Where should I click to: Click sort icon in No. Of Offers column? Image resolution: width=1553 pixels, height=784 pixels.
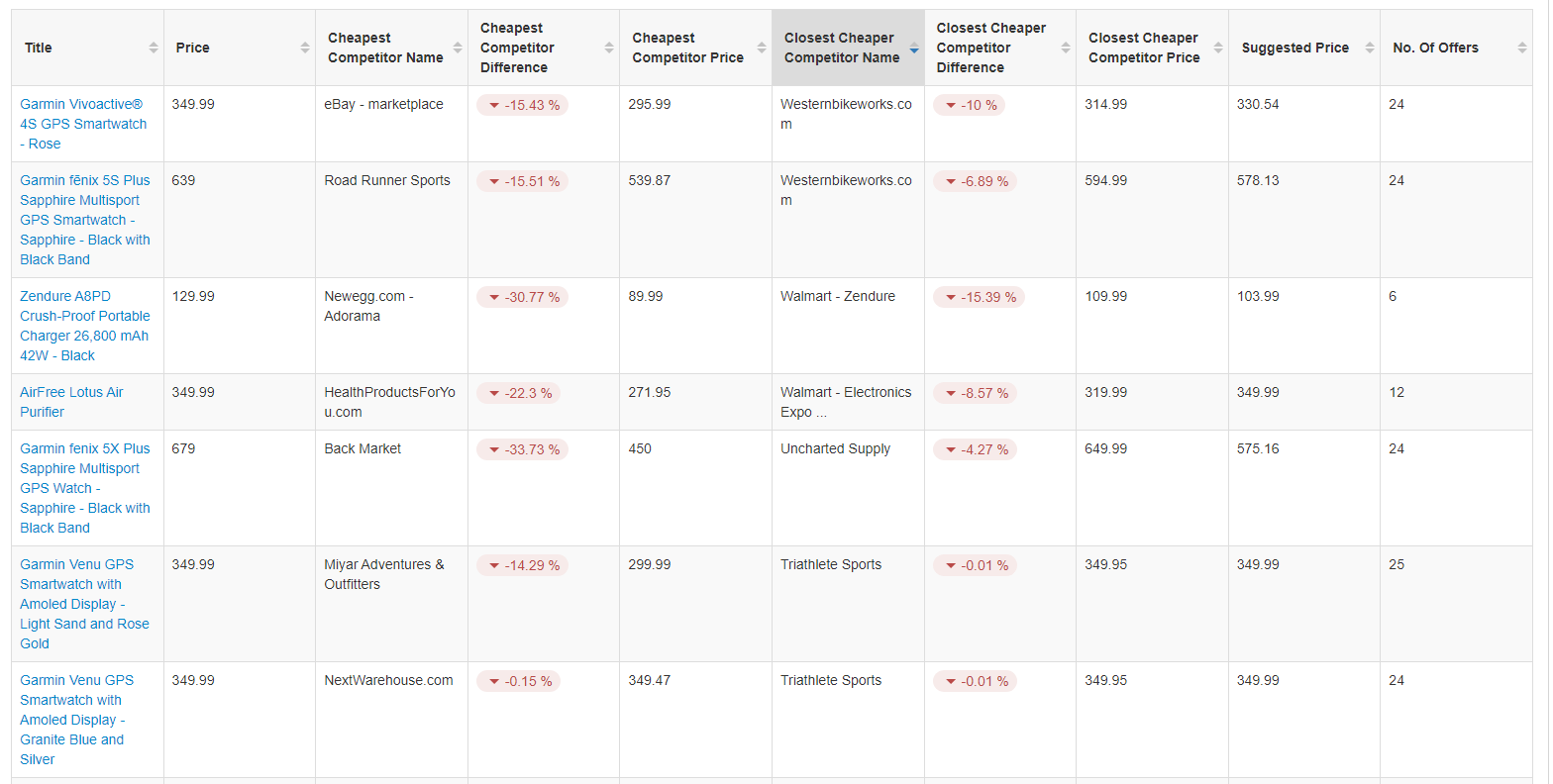[x=1522, y=48]
